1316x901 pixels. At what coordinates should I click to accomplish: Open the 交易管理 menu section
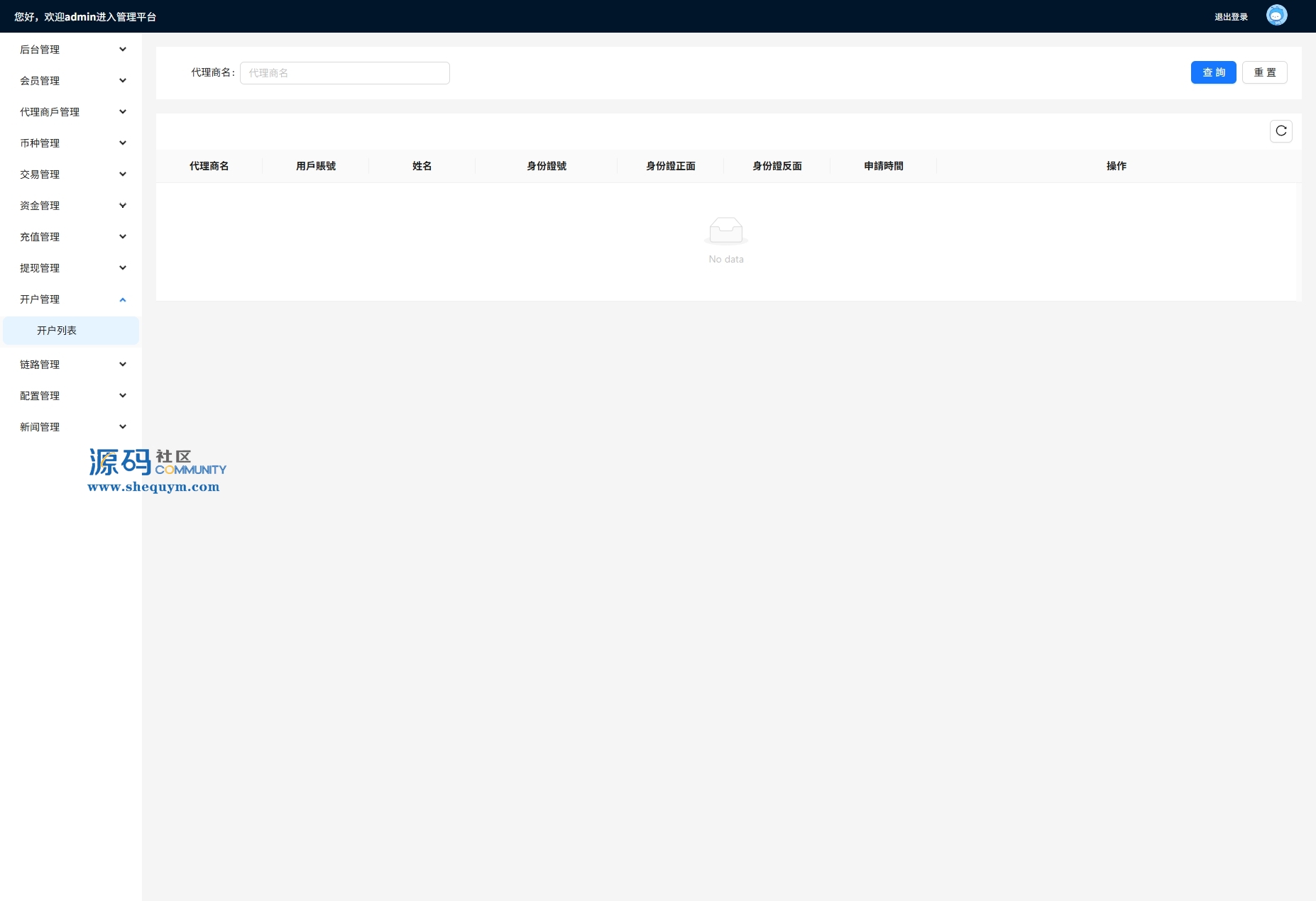[71, 175]
